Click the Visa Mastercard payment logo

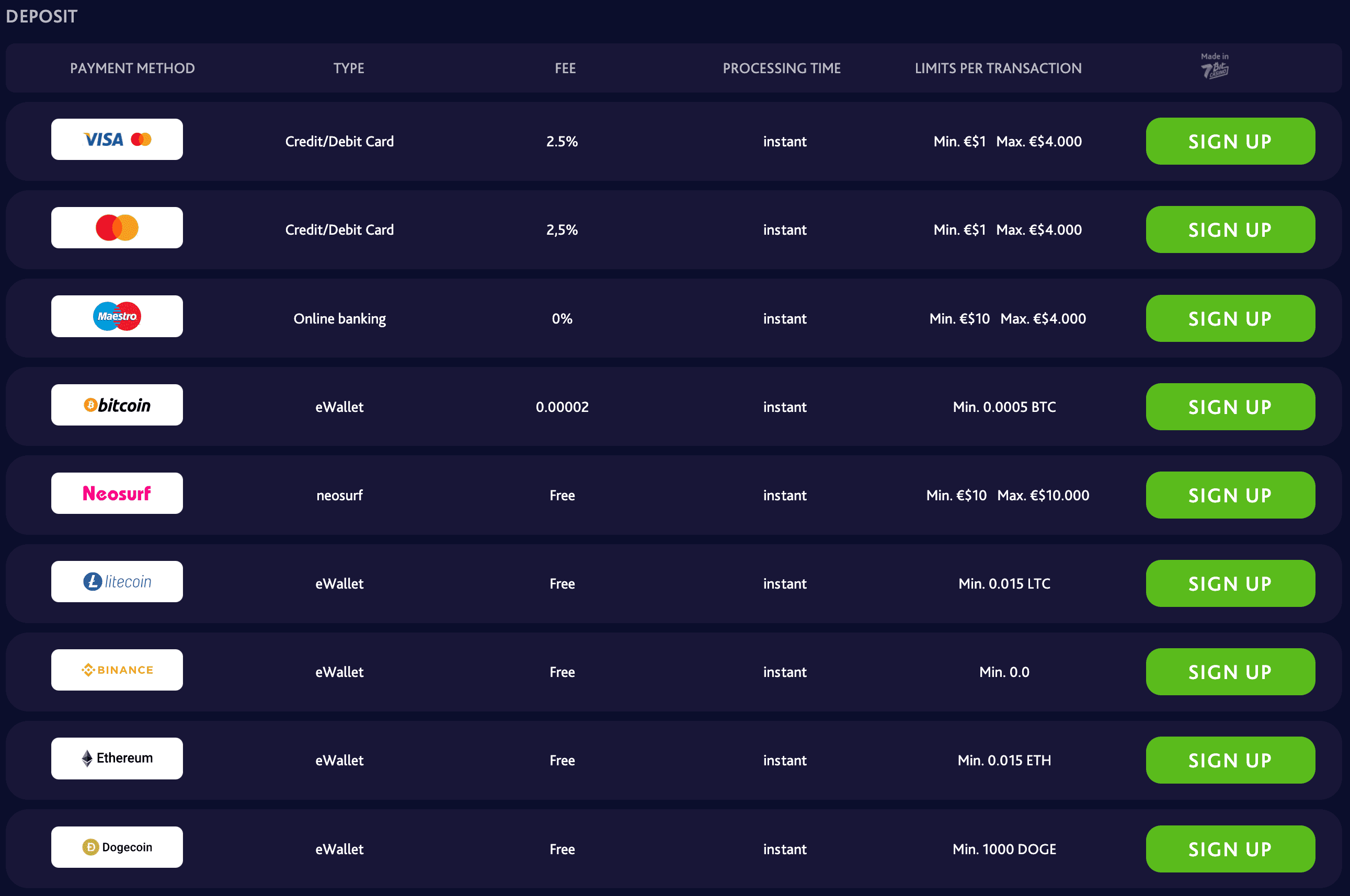point(117,140)
